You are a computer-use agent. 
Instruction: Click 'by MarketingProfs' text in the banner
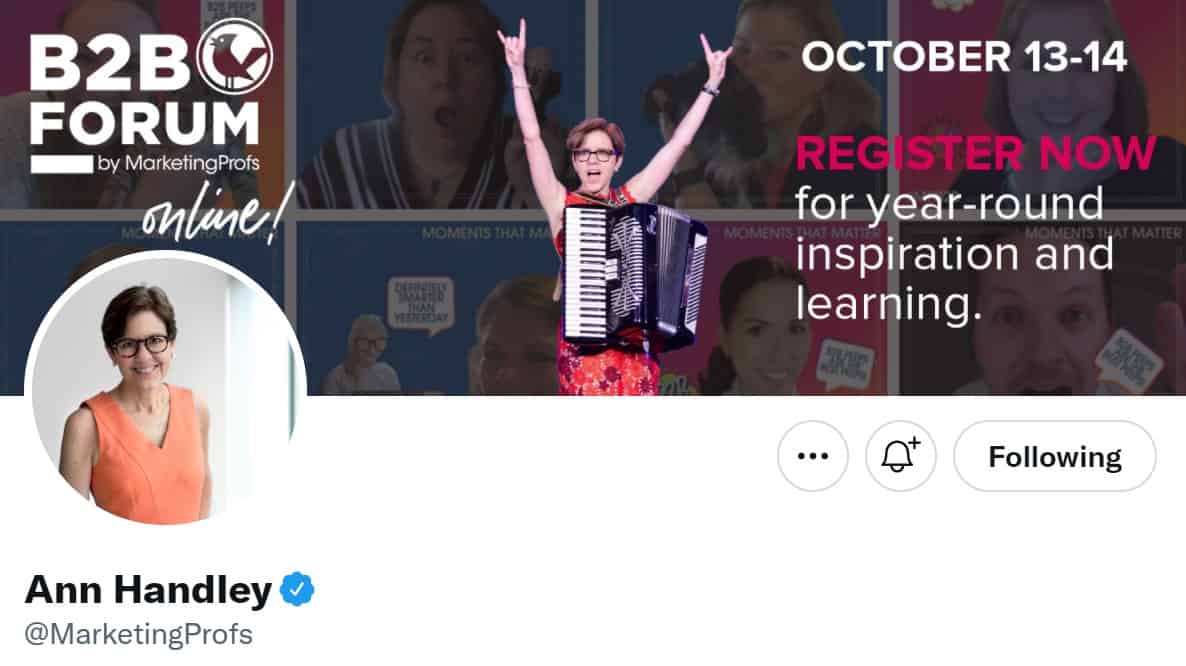[179, 163]
